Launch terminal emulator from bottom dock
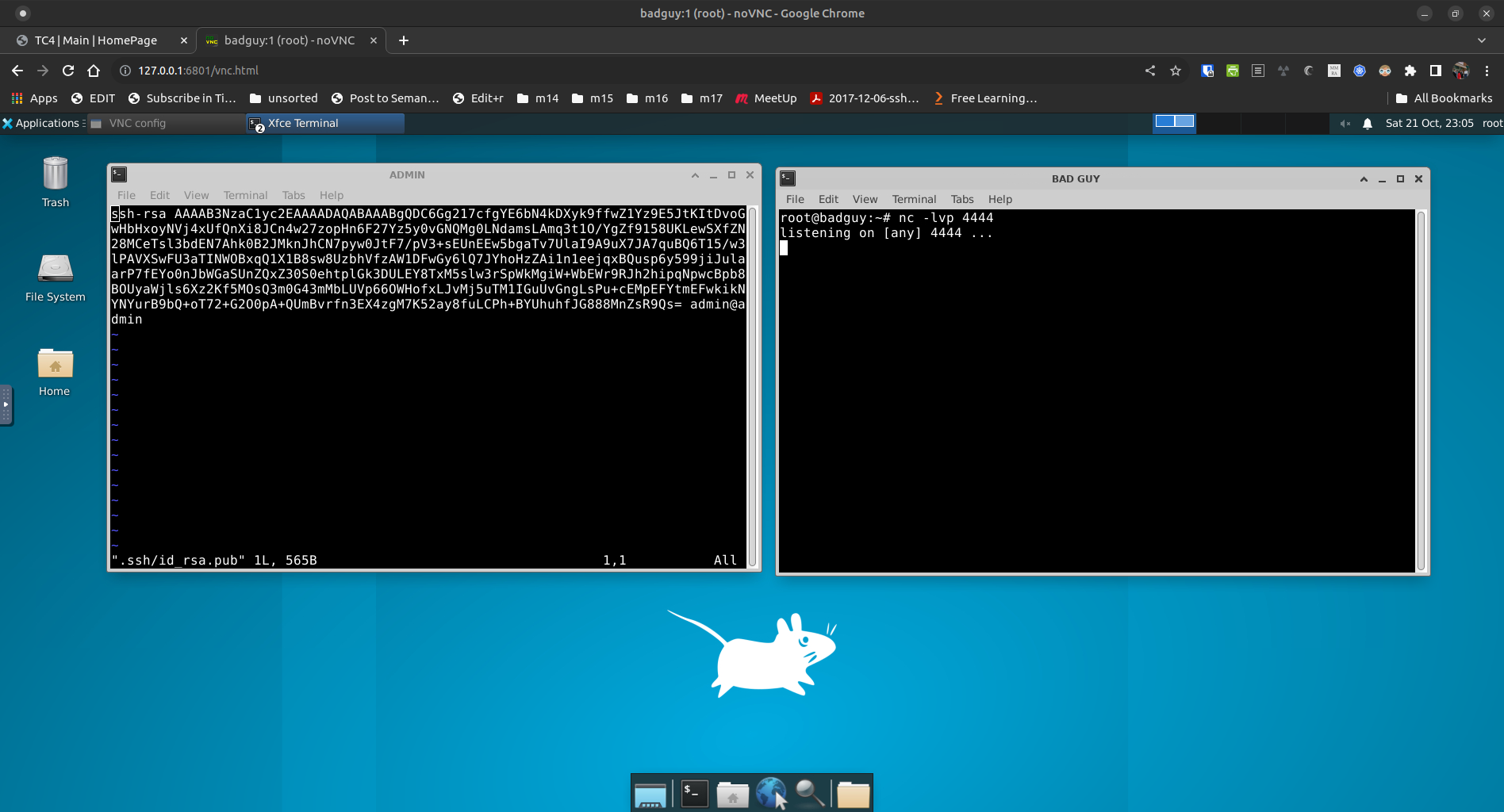Image resolution: width=1504 pixels, height=812 pixels. [x=694, y=793]
